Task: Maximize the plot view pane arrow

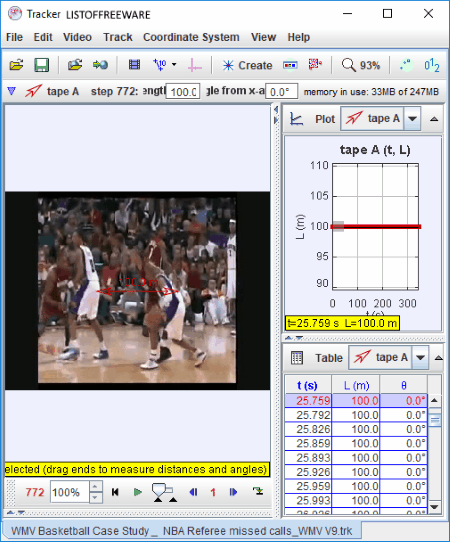Action: (434, 119)
